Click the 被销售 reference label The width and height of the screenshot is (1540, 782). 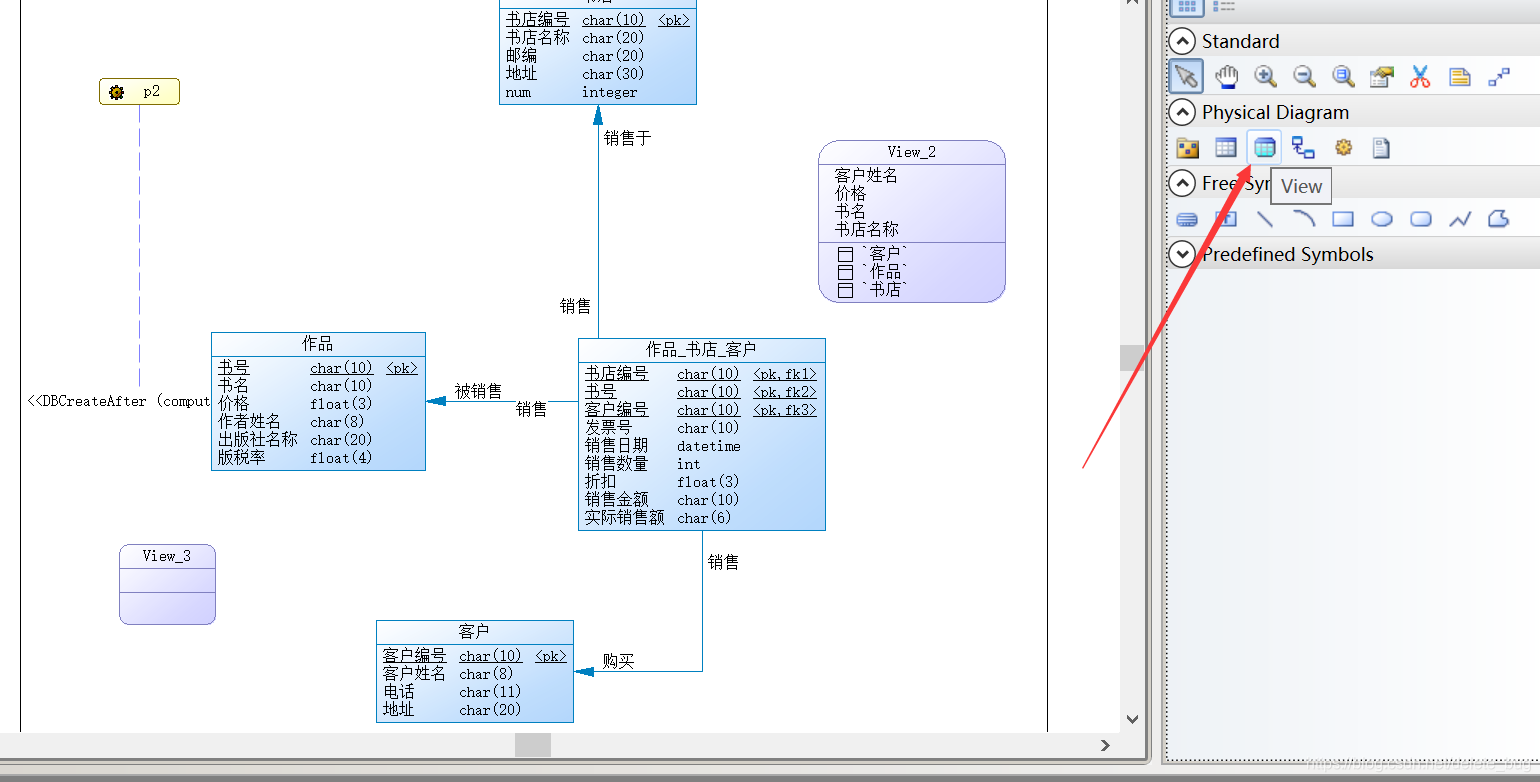tap(478, 391)
